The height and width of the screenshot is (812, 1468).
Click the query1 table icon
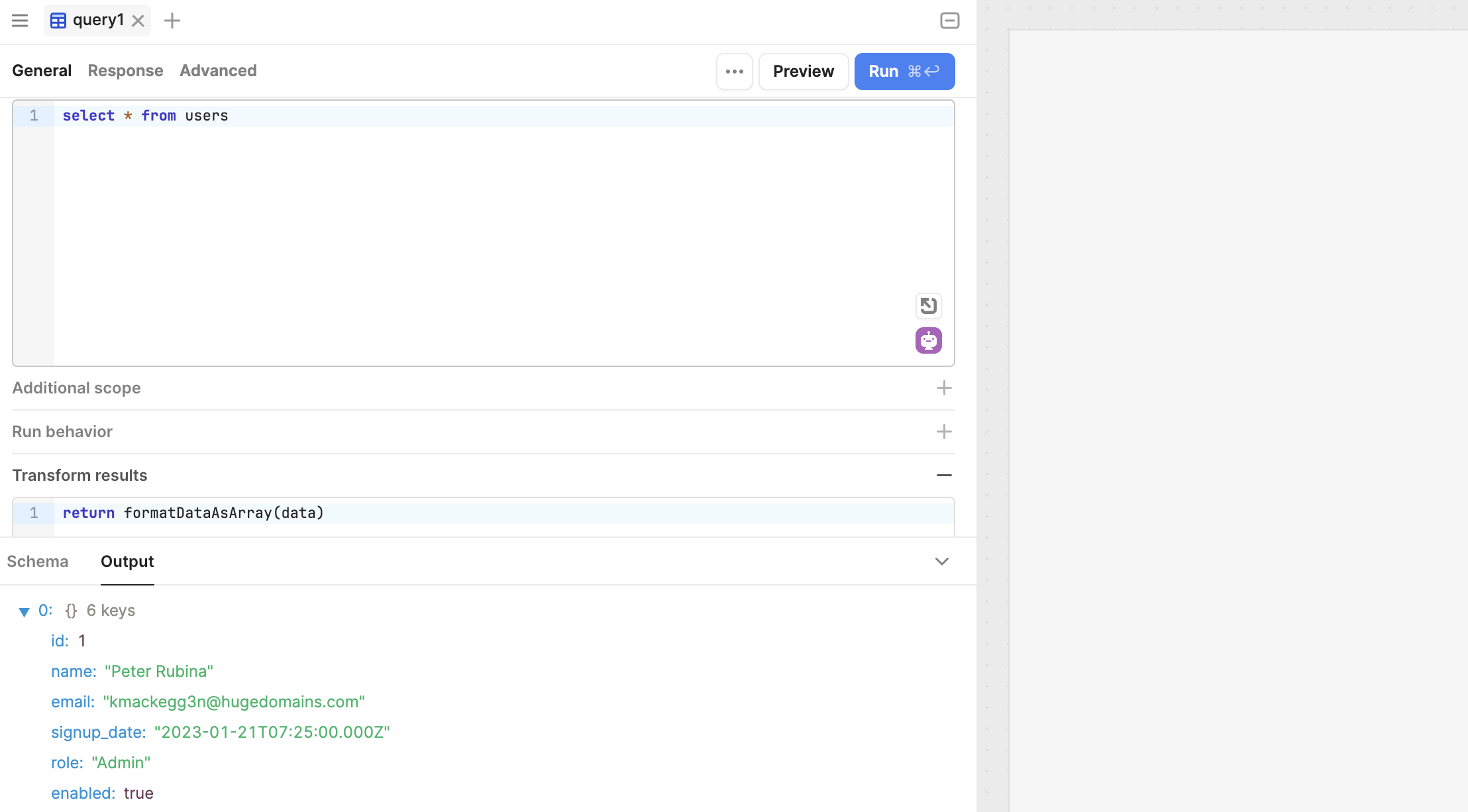58,21
